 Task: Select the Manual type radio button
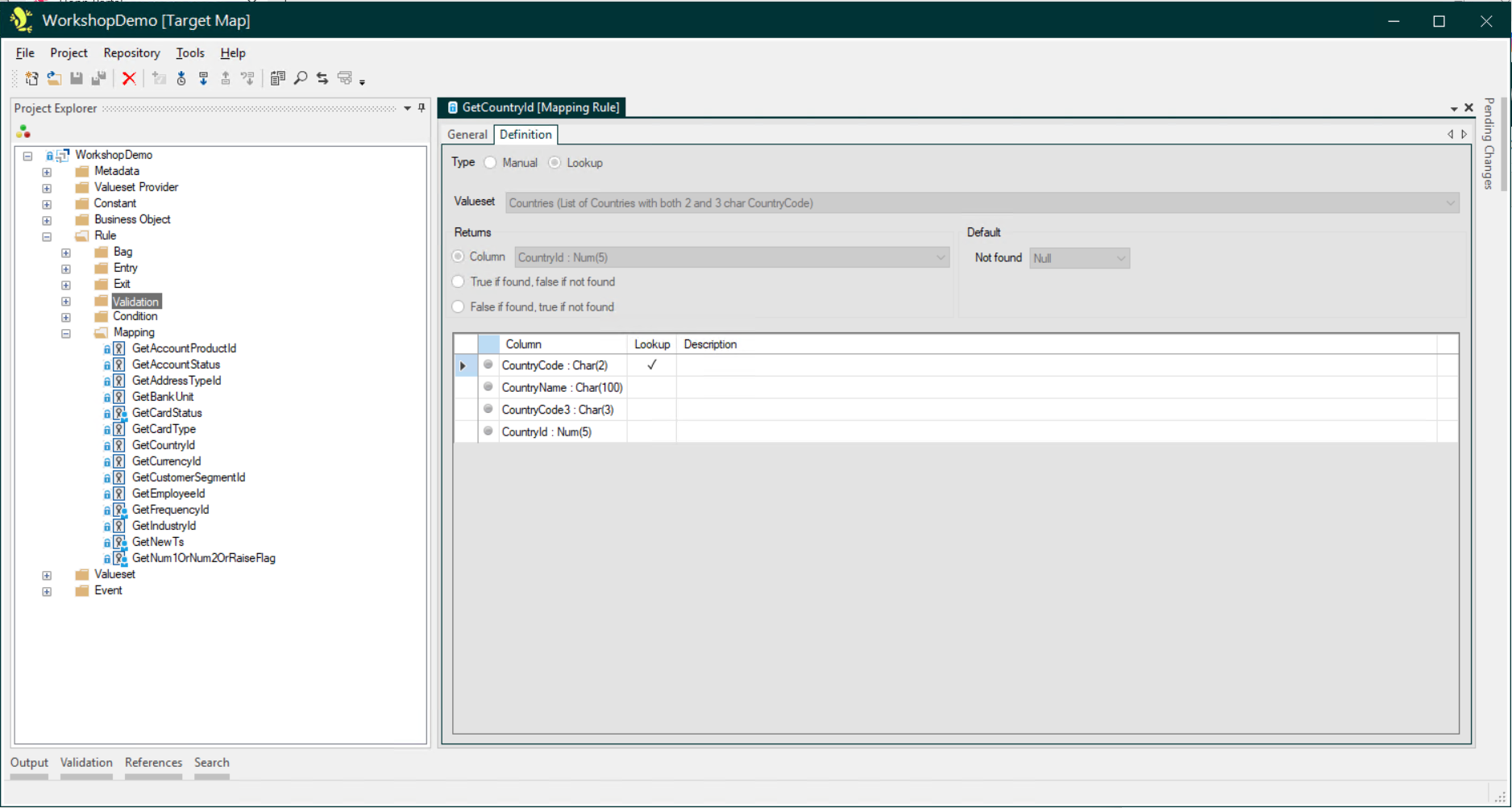coord(490,163)
